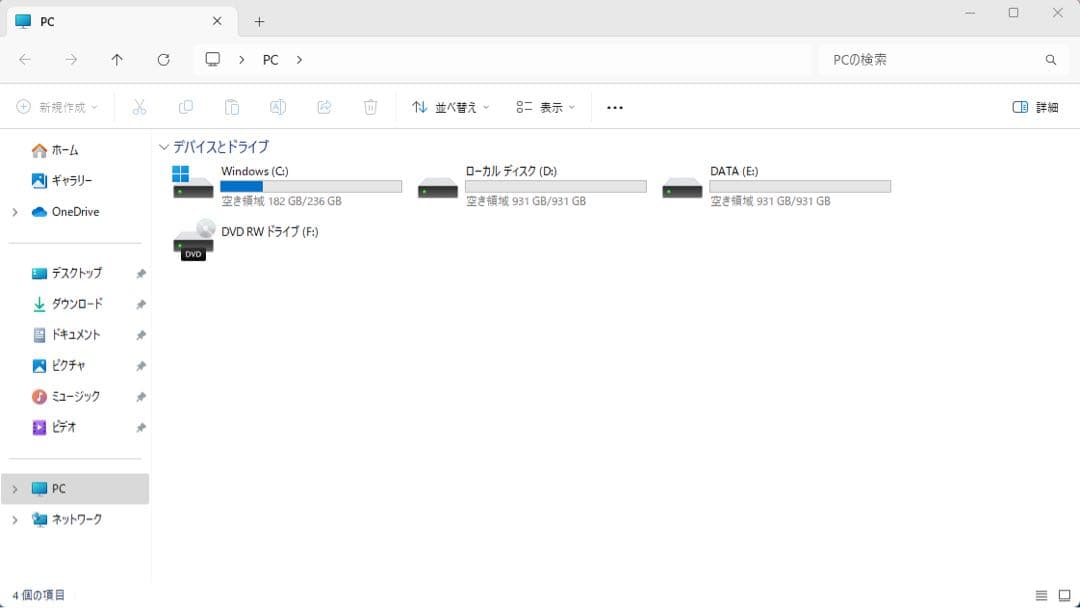The width and height of the screenshot is (1080, 608).
Task: Open ギャラリー from the sidebar
Action: coord(62,180)
